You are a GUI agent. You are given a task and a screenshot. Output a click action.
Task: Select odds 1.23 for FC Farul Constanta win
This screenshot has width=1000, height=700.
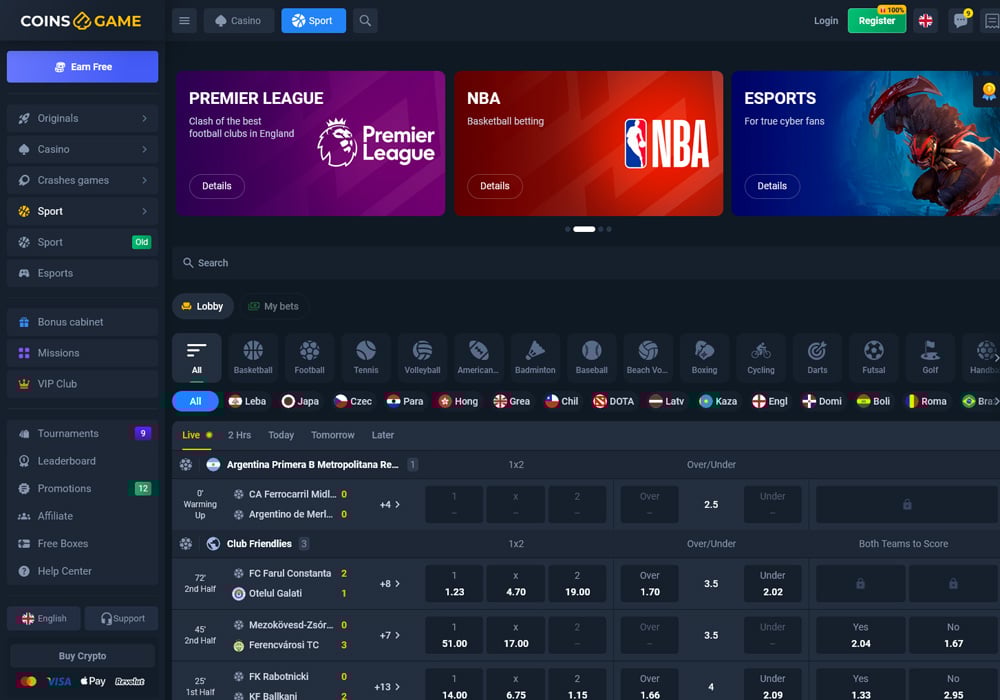pyautogui.click(x=454, y=584)
